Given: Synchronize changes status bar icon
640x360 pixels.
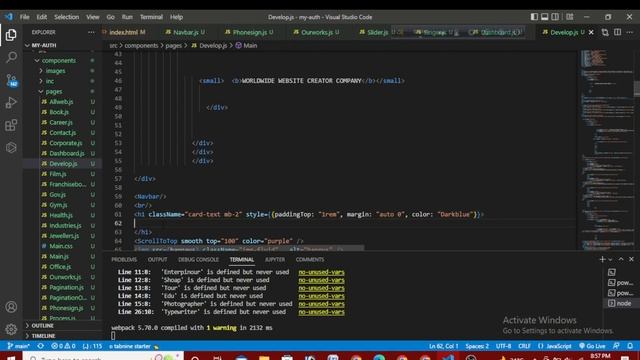Looking at the screenshot, I should 40,346.
